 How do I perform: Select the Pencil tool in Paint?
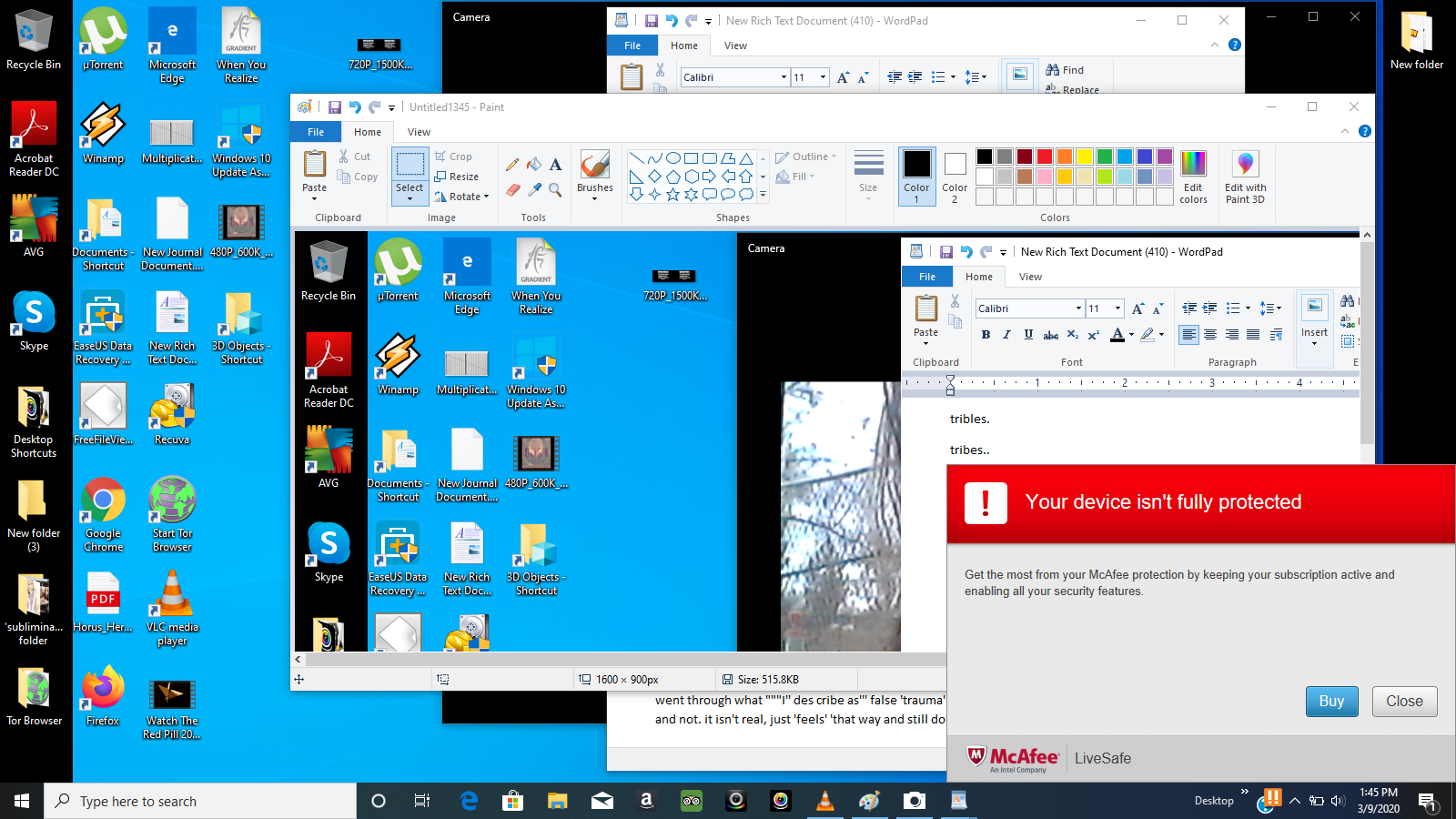pos(512,165)
